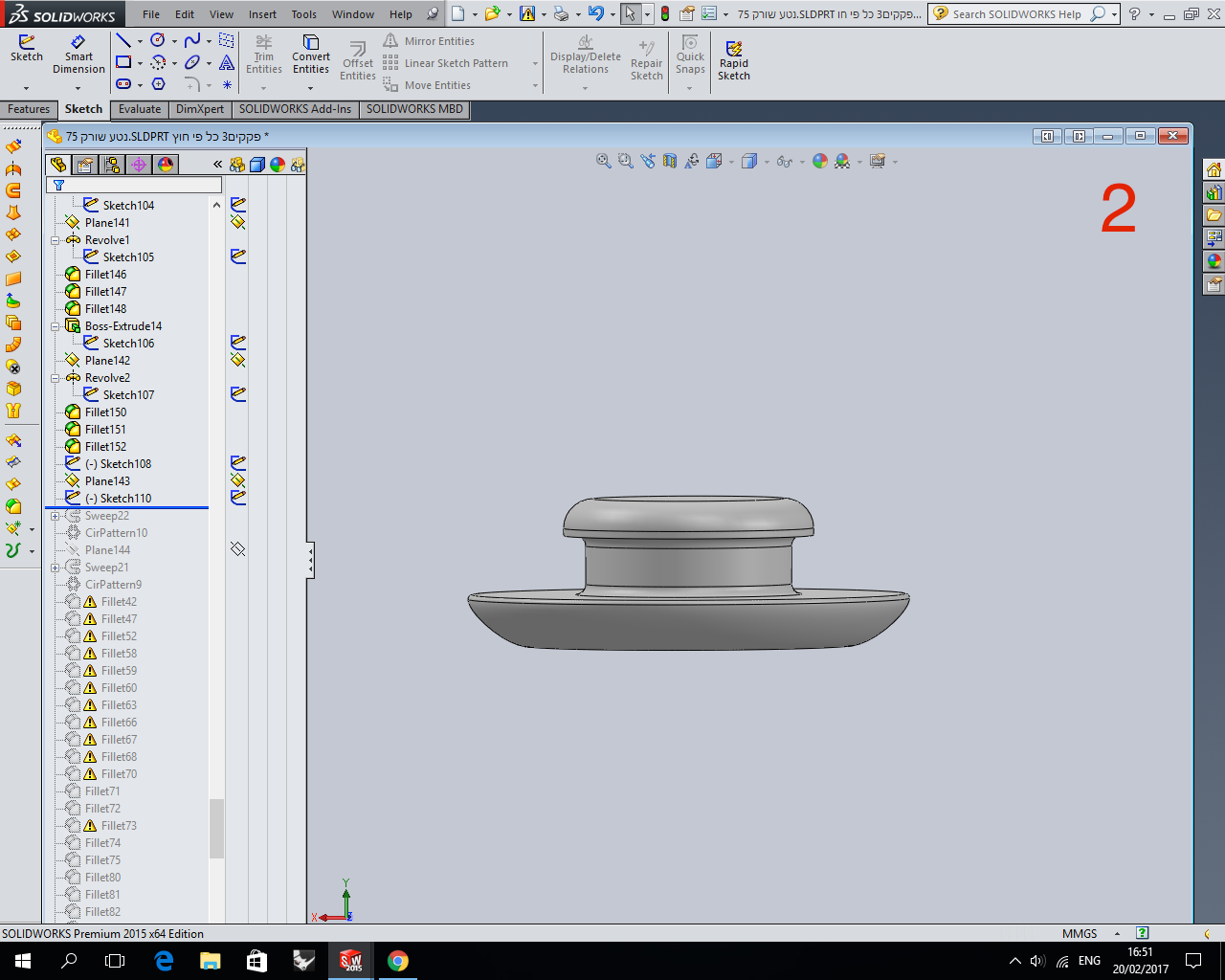The image size is (1225, 980).
Task: Toggle hidden-plane icon beside Plane144
Action: tap(238, 549)
